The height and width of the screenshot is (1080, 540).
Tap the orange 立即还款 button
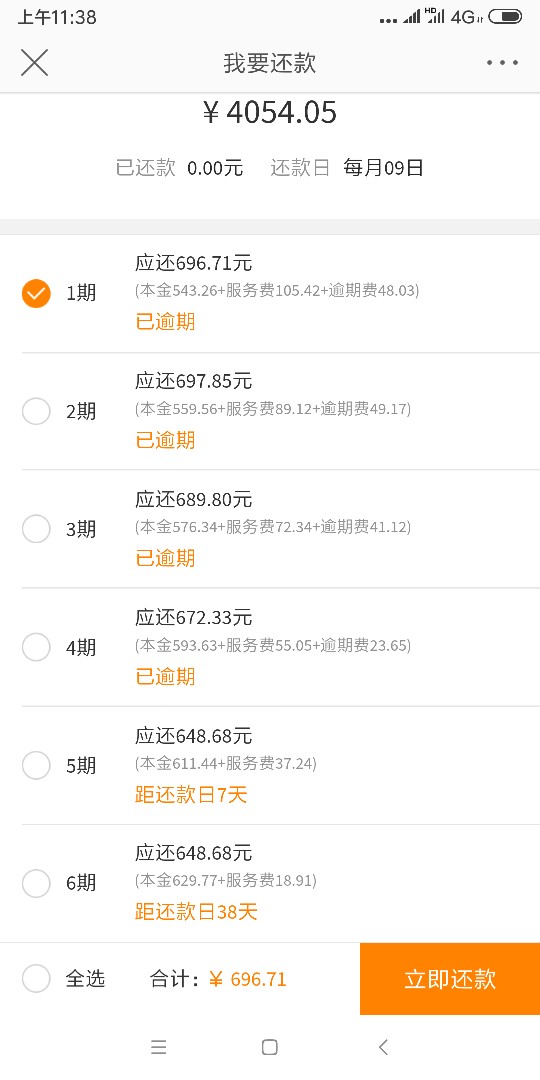point(450,979)
